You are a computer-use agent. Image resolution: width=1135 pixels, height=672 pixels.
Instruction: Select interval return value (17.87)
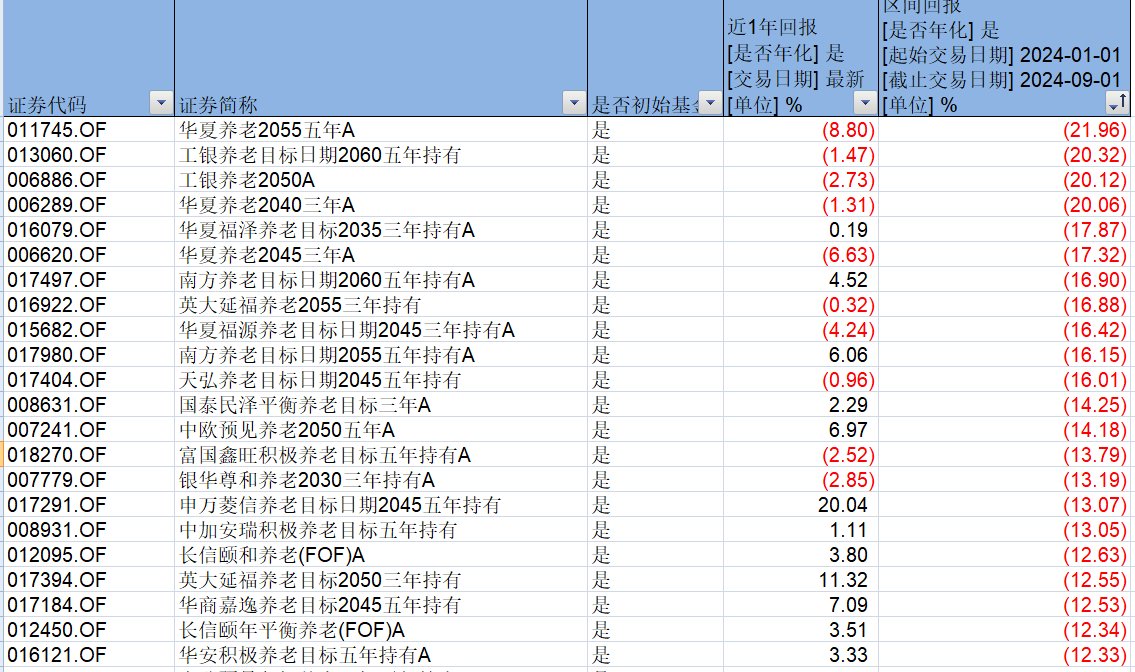(1094, 230)
